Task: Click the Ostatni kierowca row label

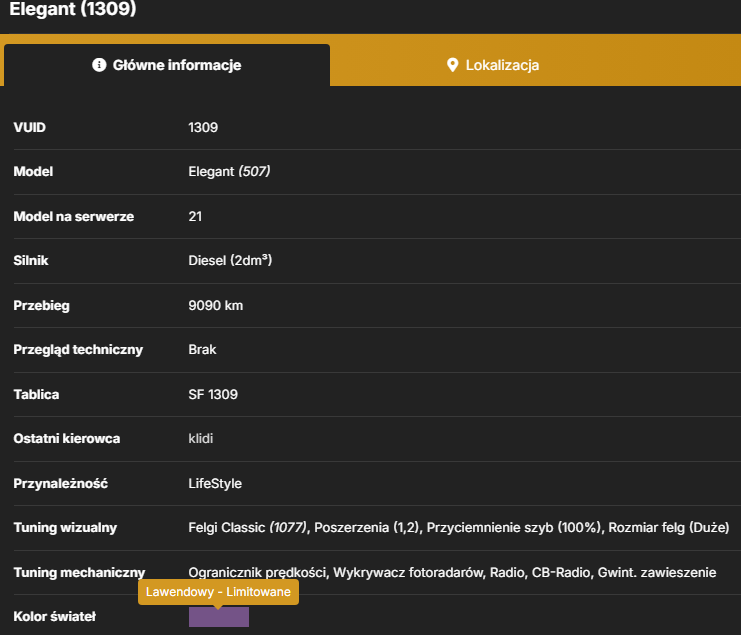Action: click(67, 438)
